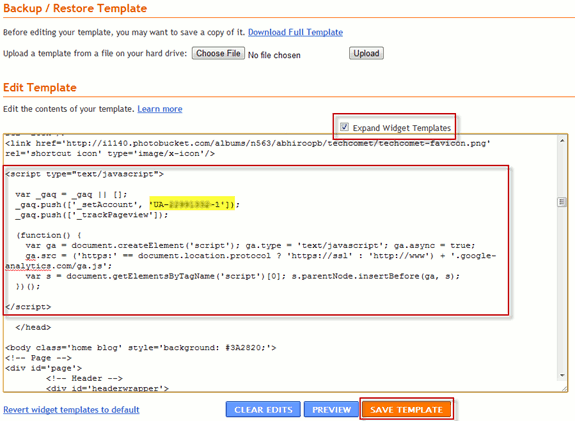Click the <!-- Page --> comment line

click(x=38, y=358)
